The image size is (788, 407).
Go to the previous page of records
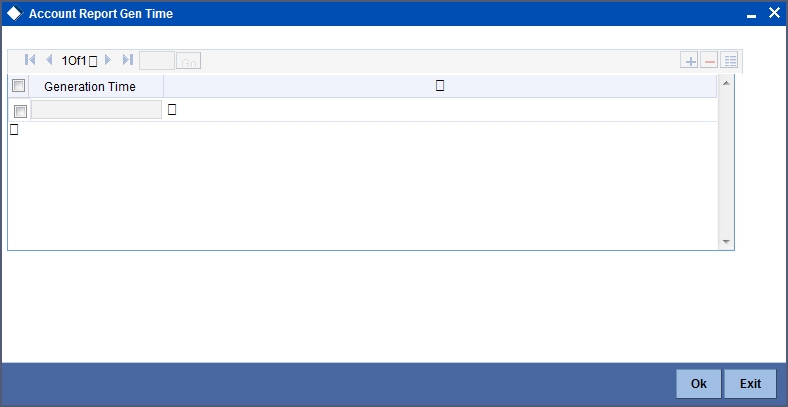49,60
